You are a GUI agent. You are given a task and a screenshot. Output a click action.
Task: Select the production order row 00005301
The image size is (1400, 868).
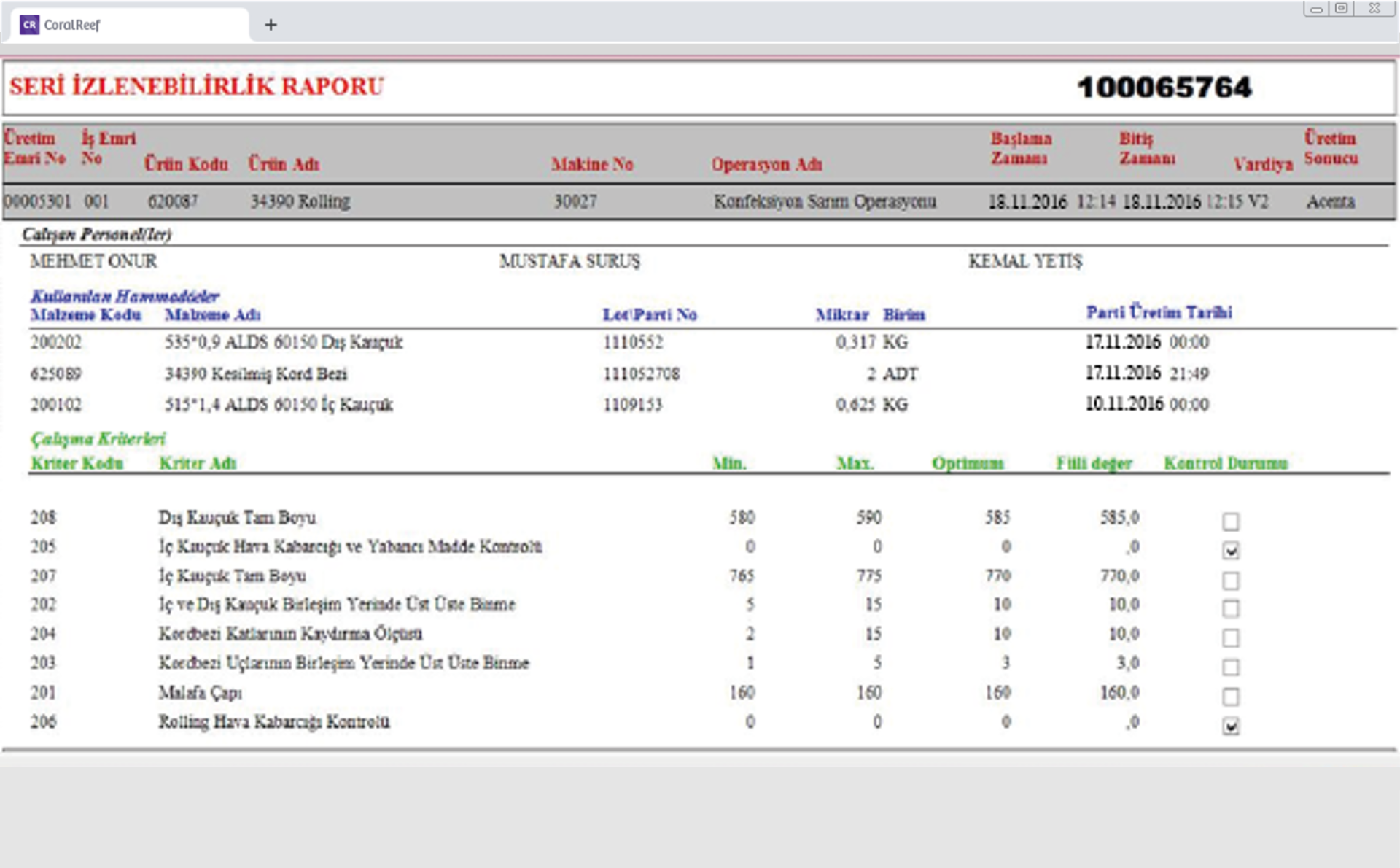click(x=38, y=201)
